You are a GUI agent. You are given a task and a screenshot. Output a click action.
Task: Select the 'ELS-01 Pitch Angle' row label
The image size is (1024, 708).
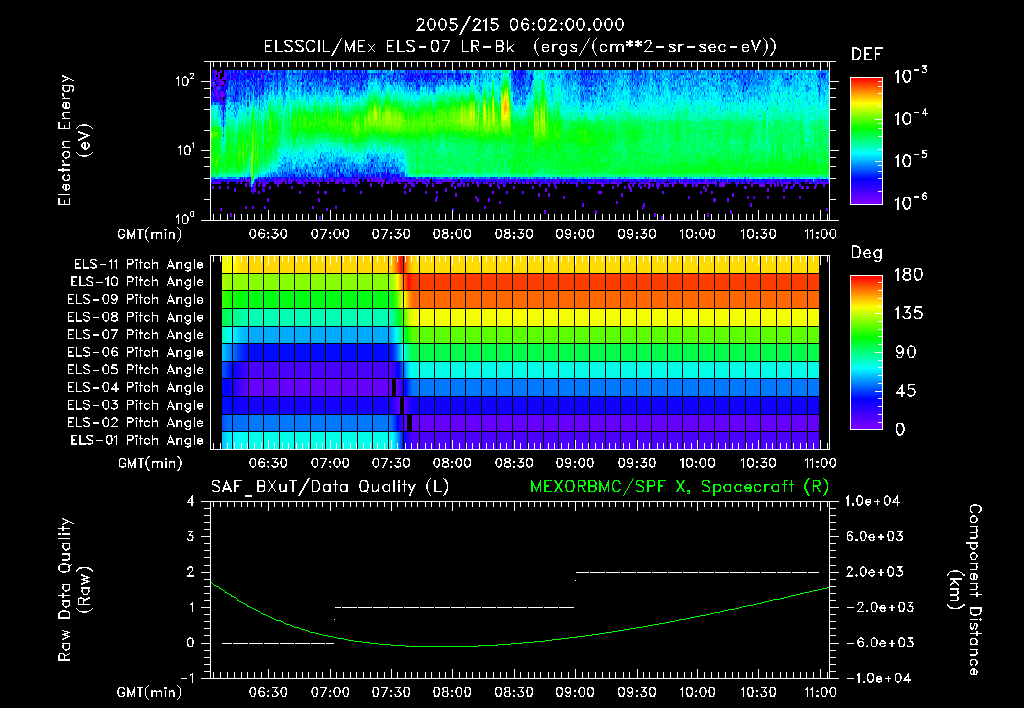[x=136, y=440]
